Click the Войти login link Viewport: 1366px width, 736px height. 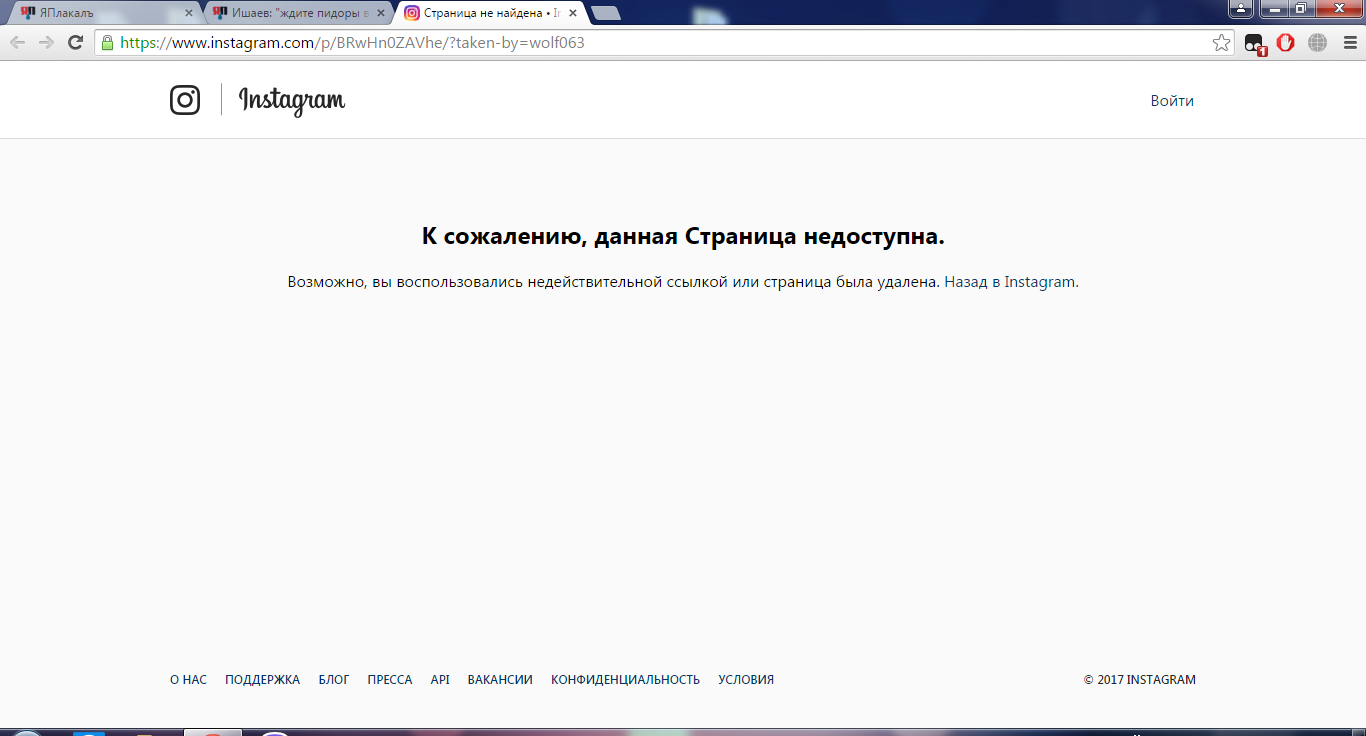(x=1171, y=101)
